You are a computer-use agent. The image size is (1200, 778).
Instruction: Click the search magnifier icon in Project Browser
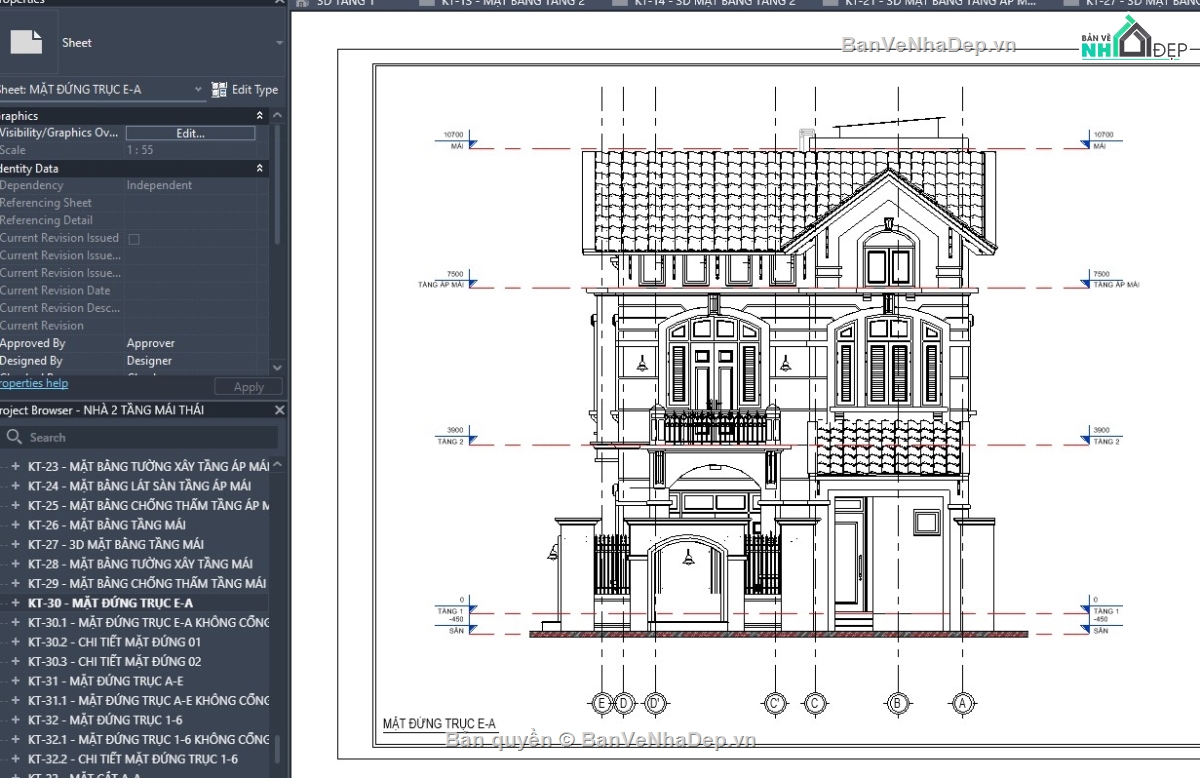click(x=14, y=437)
